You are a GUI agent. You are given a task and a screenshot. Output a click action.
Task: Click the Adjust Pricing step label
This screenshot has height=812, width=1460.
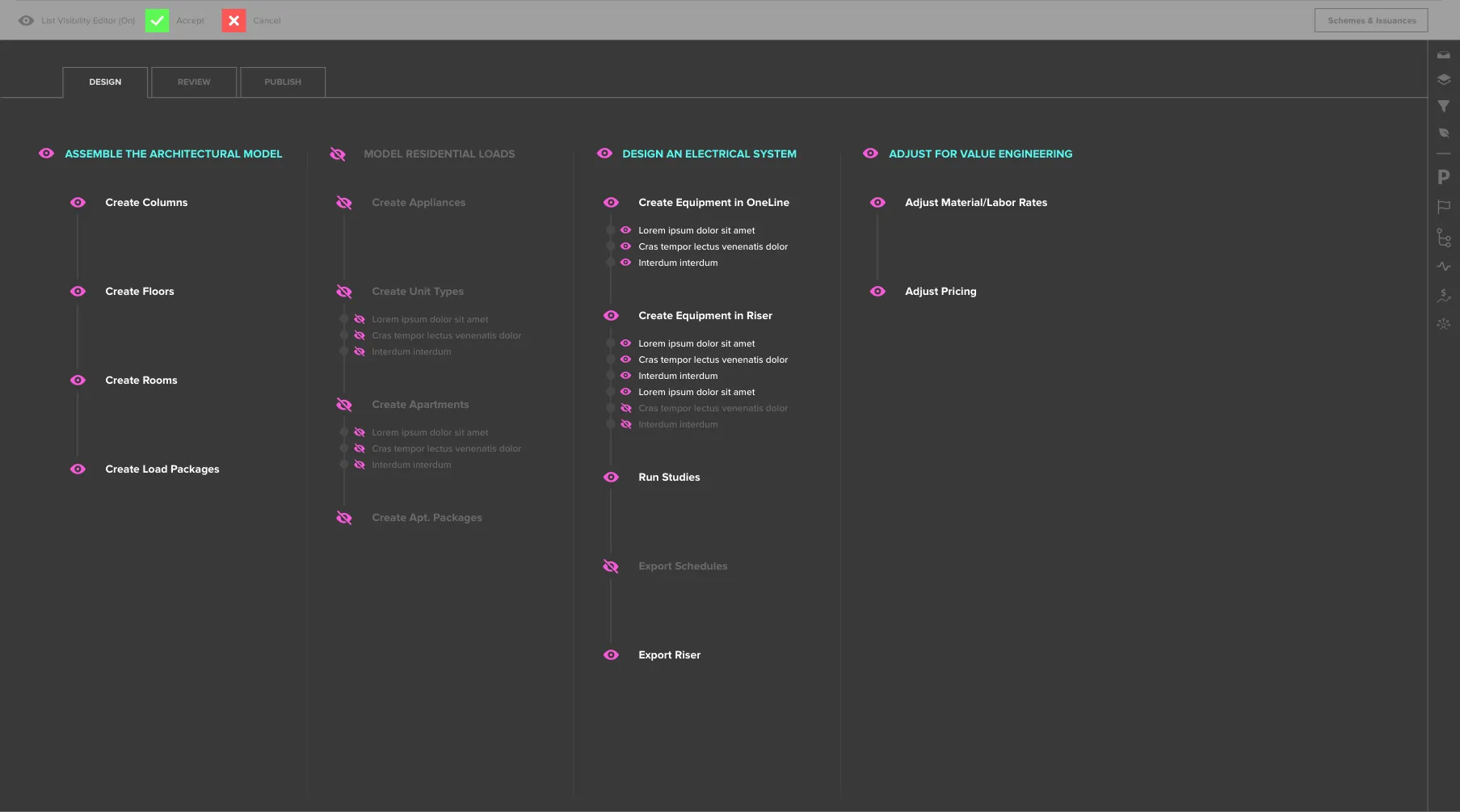(x=940, y=291)
